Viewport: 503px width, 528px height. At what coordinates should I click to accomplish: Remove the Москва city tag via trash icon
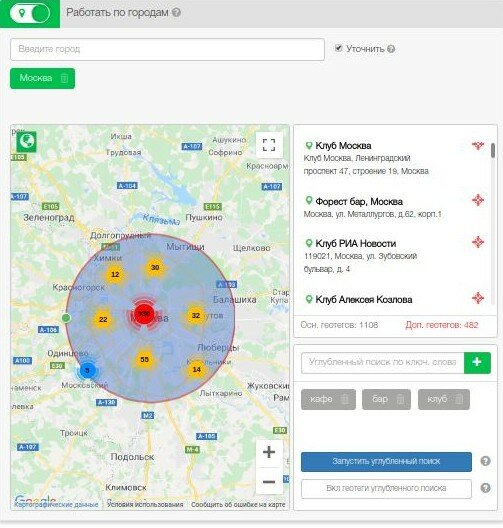64,78
